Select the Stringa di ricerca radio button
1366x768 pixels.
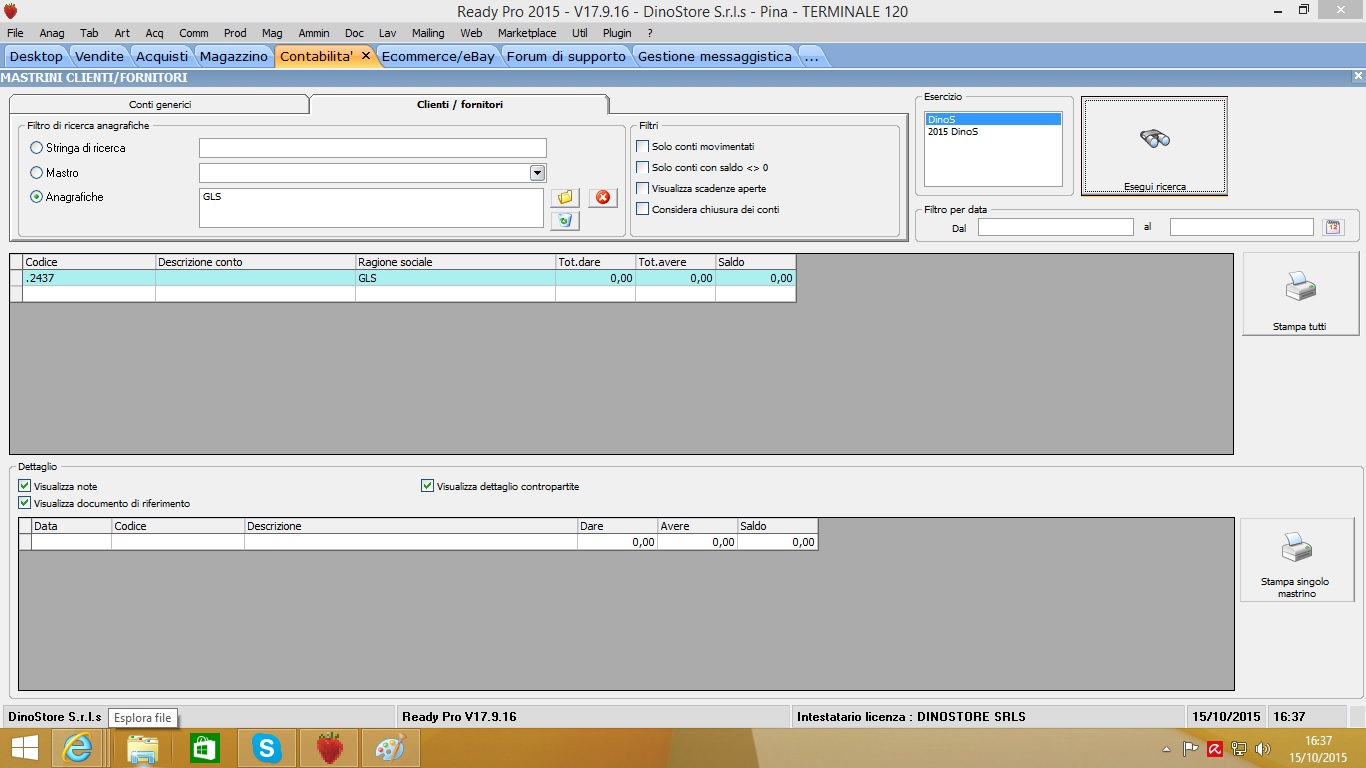point(37,148)
